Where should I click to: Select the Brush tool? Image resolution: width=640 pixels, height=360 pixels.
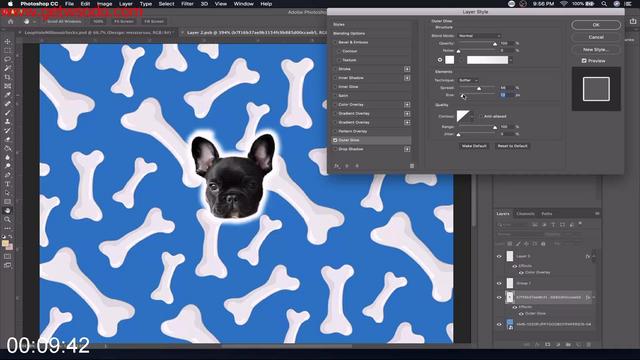pyautogui.click(x=7, y=113)
